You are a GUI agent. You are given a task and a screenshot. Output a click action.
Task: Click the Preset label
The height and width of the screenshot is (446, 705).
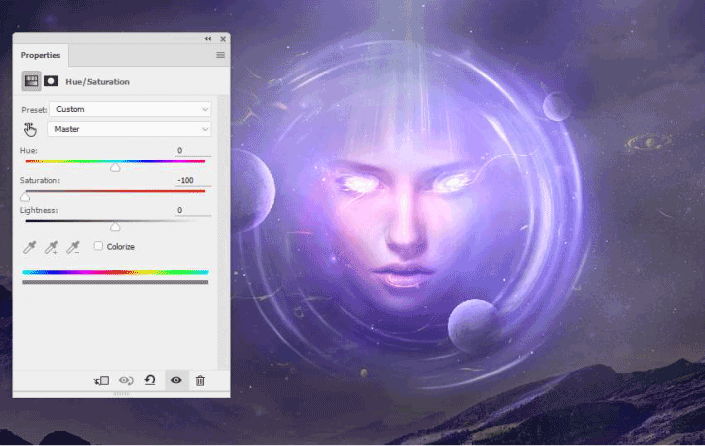tap(34, 110)
